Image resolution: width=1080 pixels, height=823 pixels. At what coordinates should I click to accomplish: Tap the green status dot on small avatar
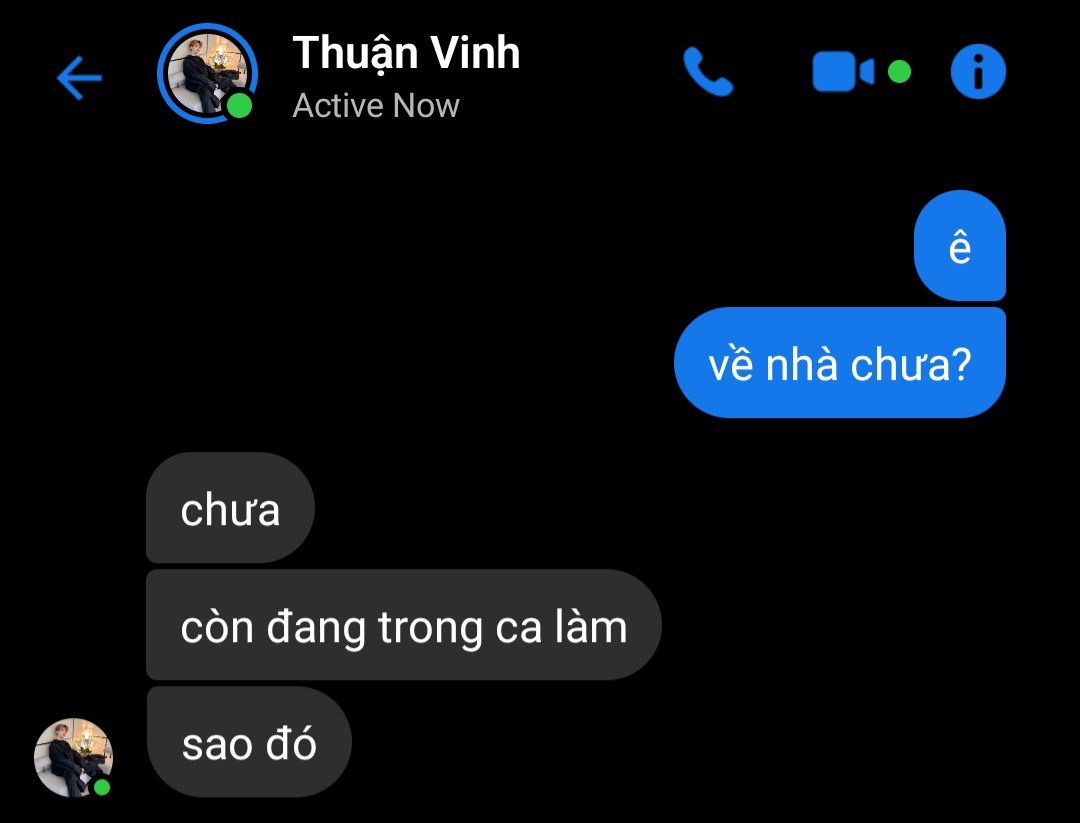tap(102, 786)
